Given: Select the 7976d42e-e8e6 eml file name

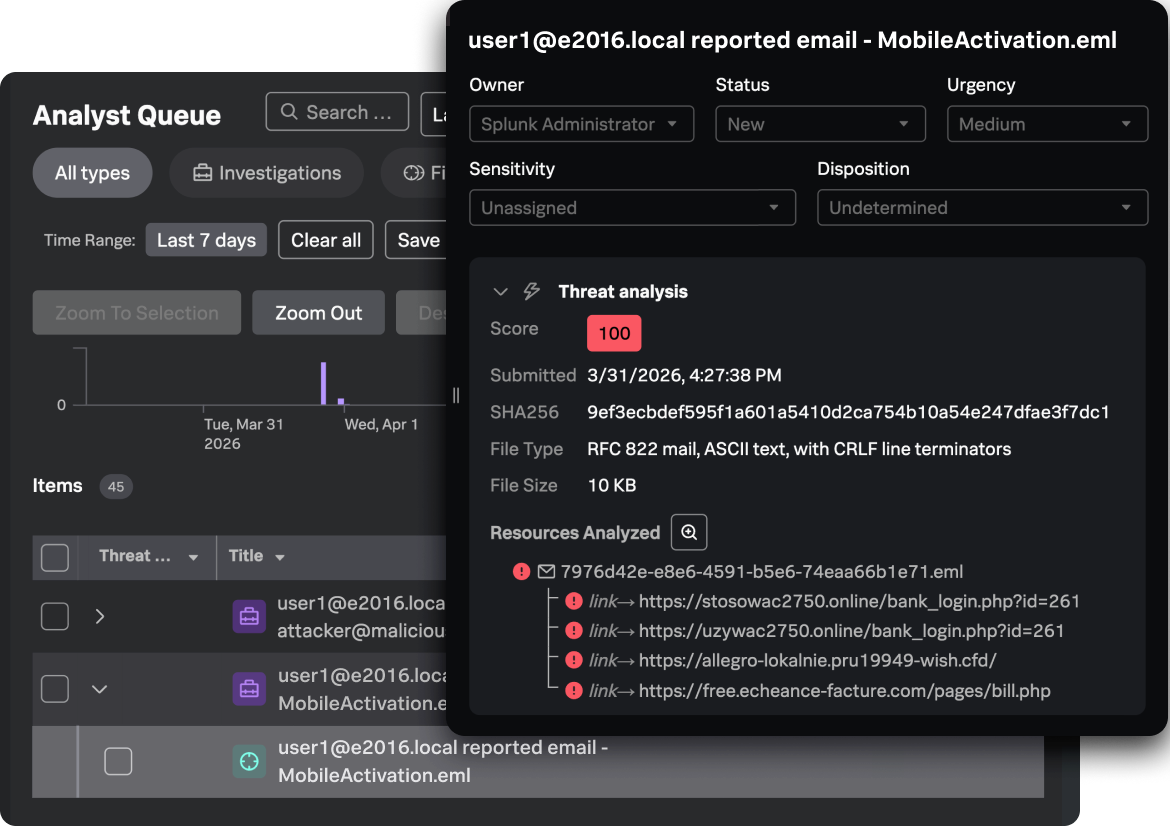Looking at the screenshot, I should pos(762,572).
